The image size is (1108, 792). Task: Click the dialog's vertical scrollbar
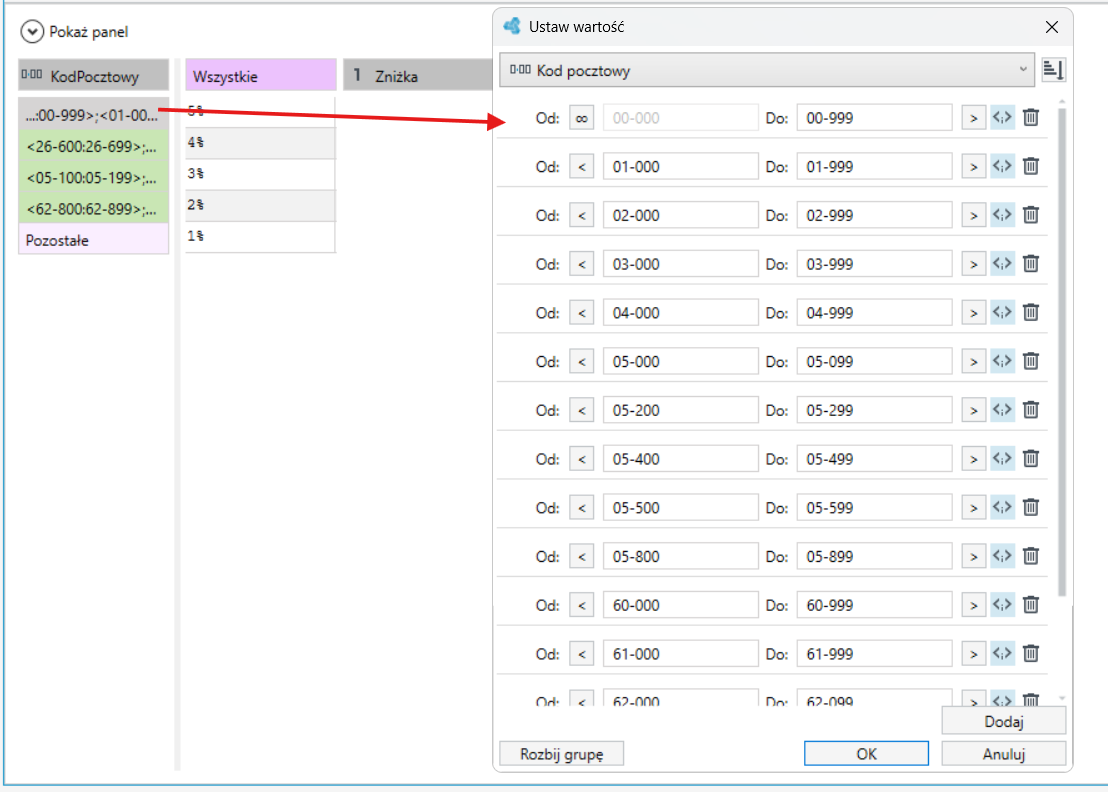click(x=1061, y=353)
